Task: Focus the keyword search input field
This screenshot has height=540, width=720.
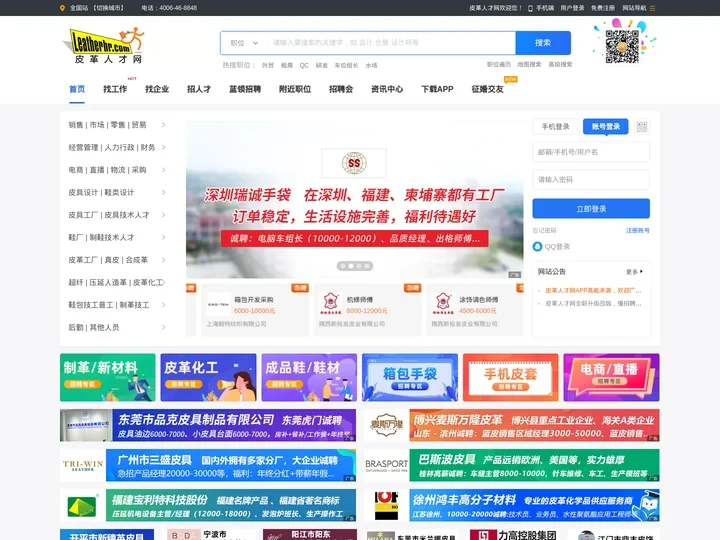Action: (x=391, y=43)
